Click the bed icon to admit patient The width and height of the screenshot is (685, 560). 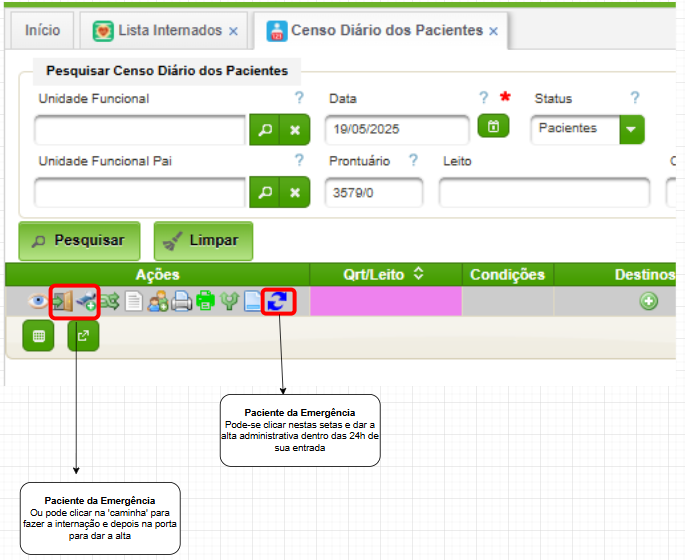tap(86, 302)
